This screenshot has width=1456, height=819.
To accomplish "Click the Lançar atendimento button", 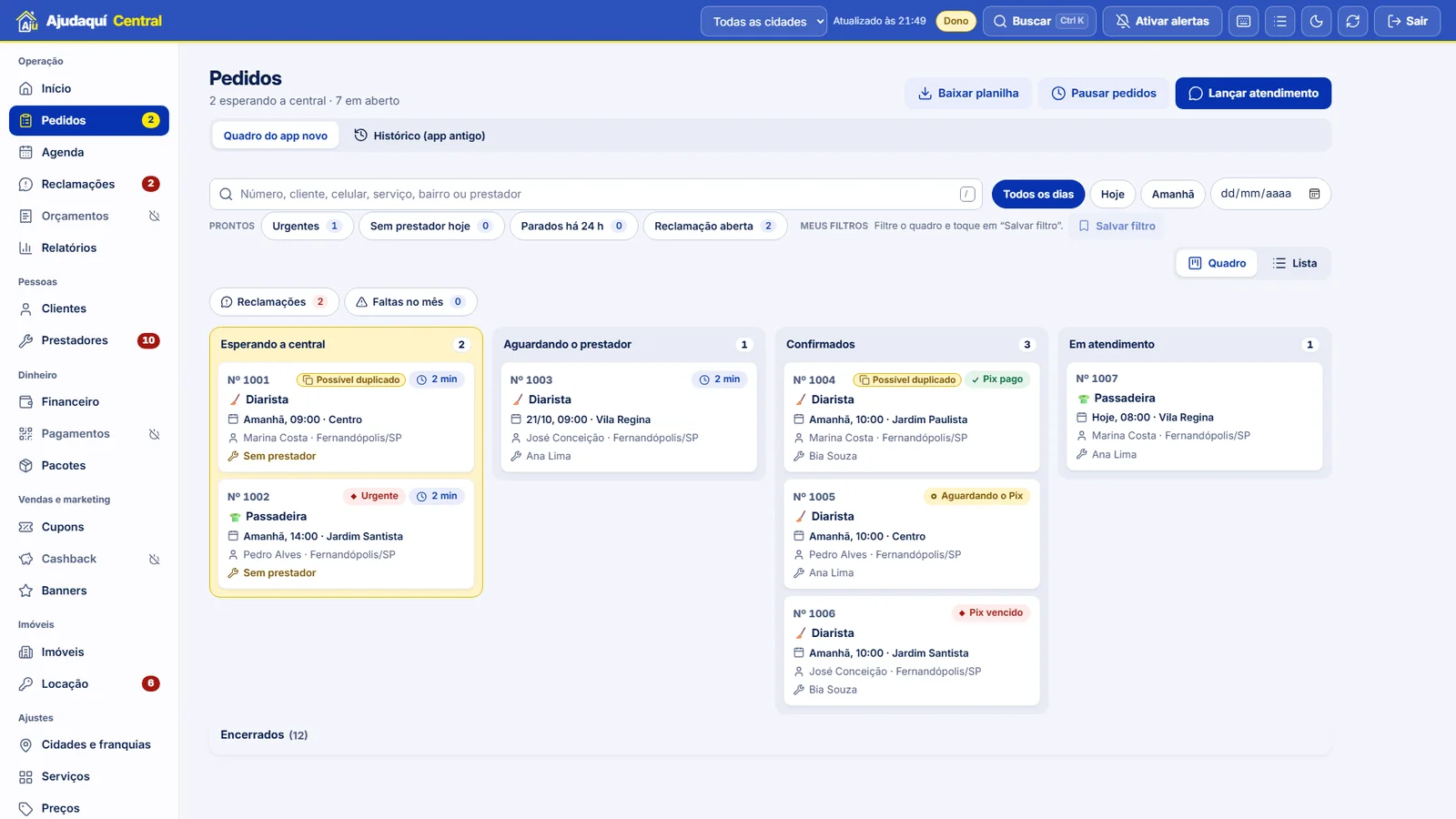I will [x=1253, y=93].
